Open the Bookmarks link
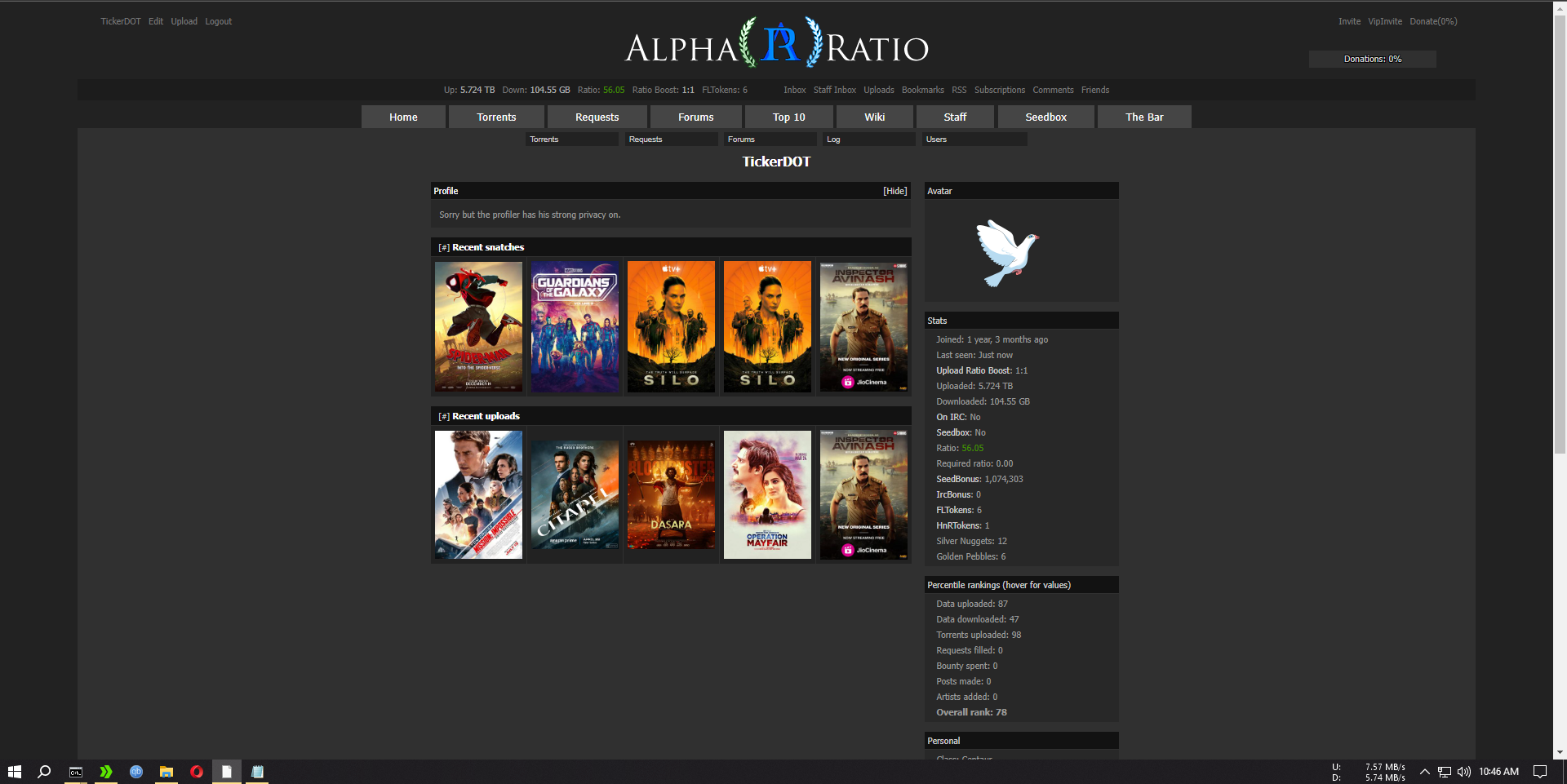This screenshot has height=784, width=1567. point(922,90)
